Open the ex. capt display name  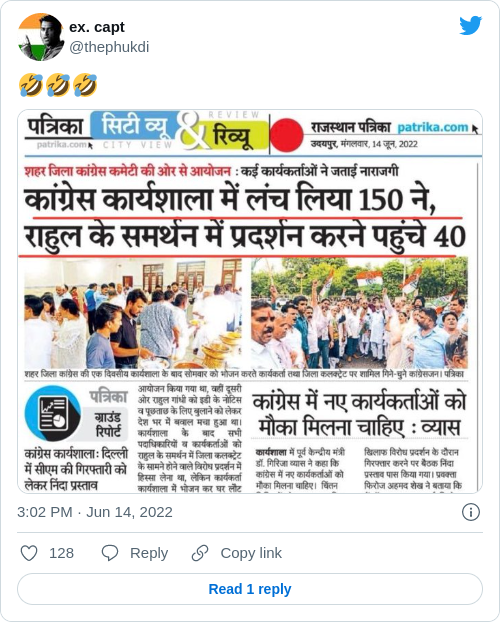click(97, 27)
